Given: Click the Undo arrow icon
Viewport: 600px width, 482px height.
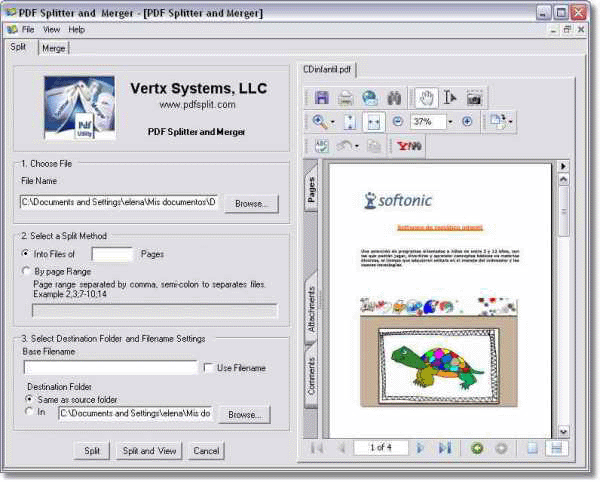Looking at the screenshot, I should point(344,146).
